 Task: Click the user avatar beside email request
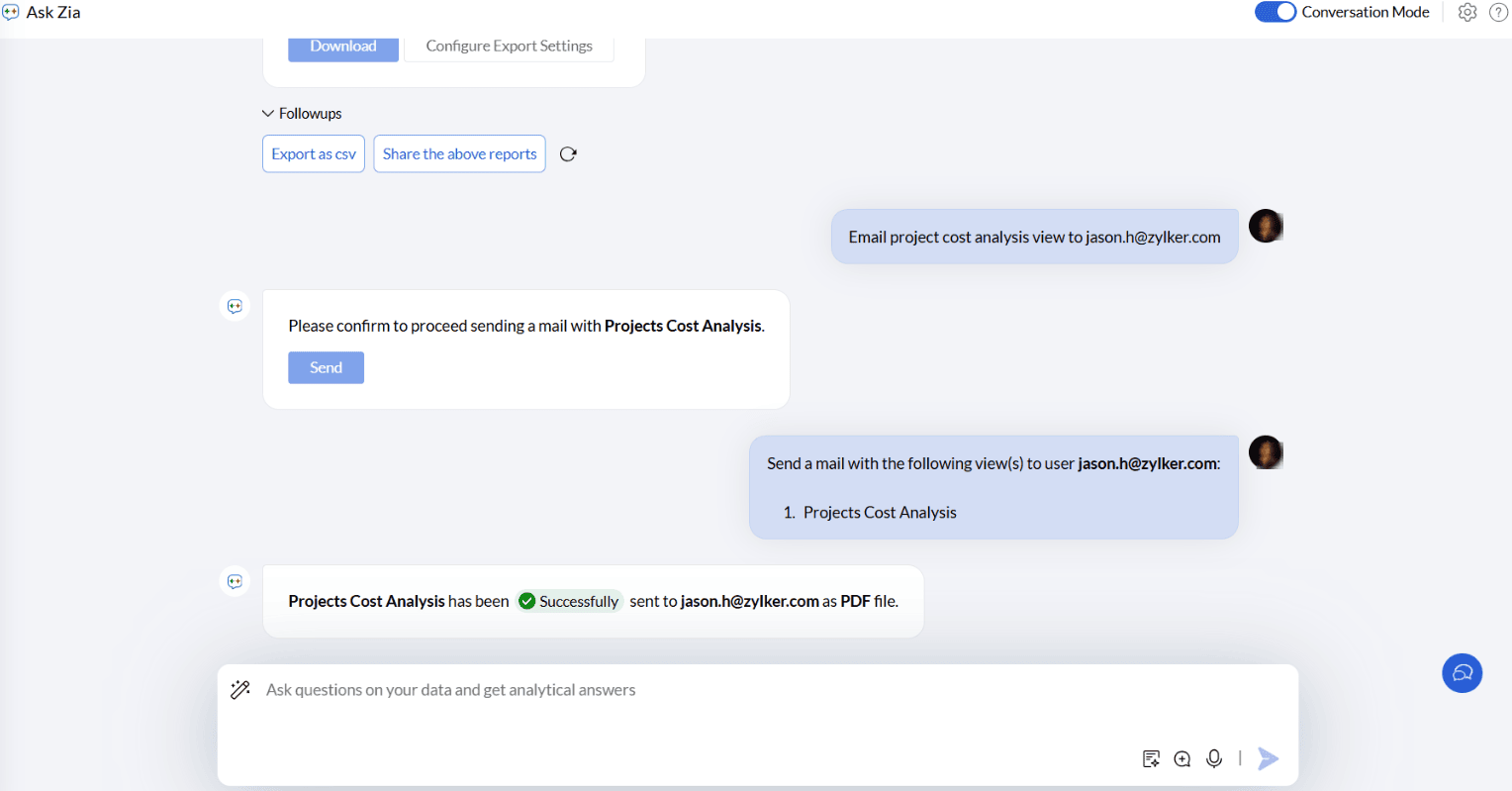1266,227
